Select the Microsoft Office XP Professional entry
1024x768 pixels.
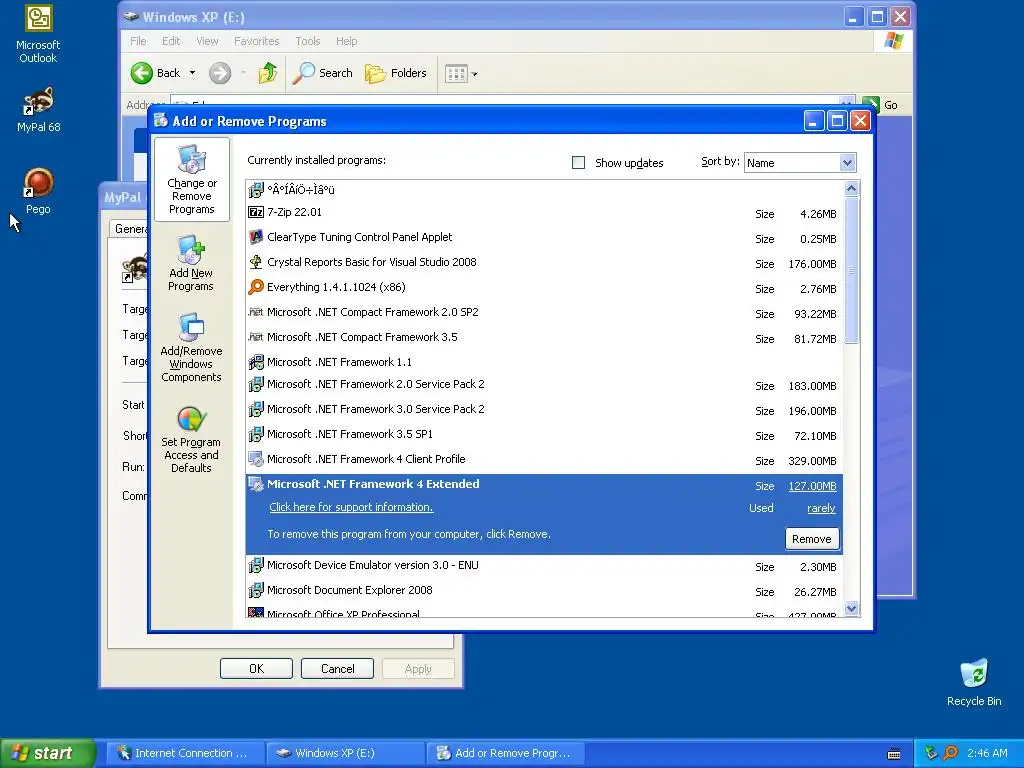pos(544,613)
